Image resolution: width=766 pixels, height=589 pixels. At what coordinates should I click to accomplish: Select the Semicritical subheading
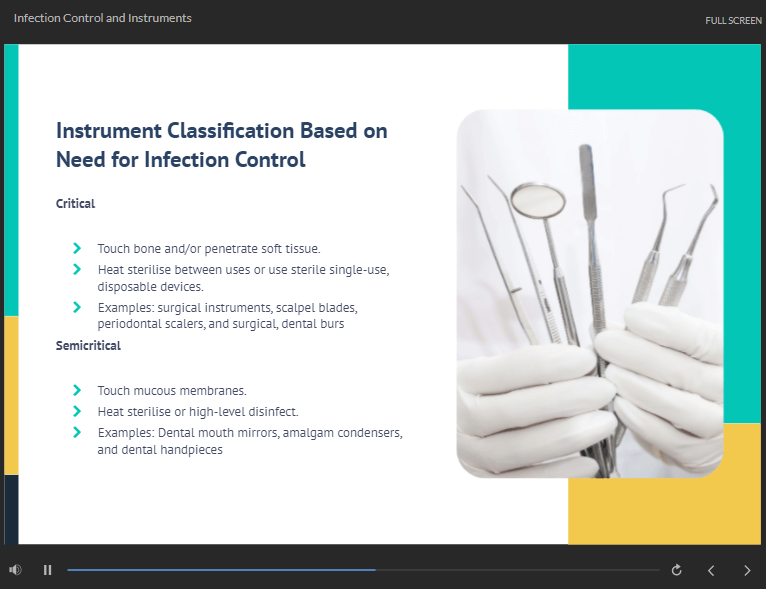tap(88, 346)
